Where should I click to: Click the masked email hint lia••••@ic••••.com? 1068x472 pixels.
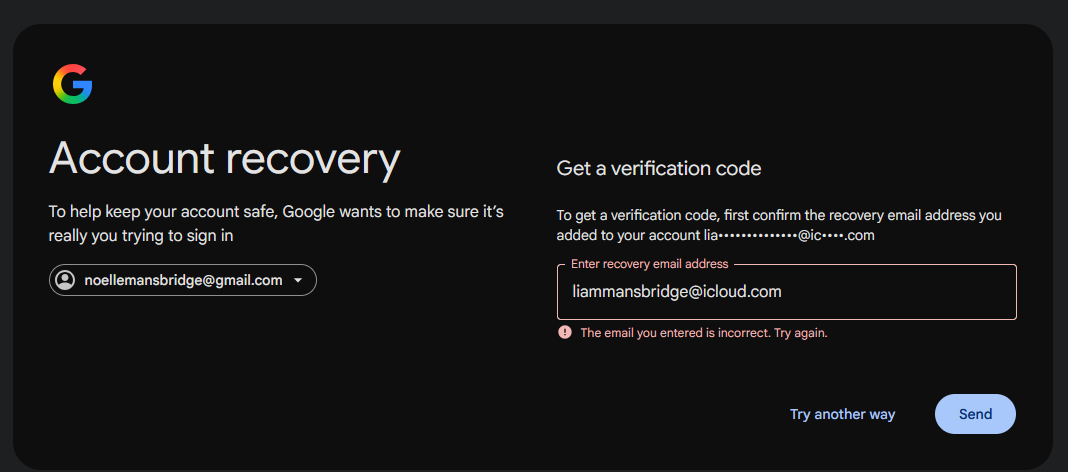(x=789, y=236)
